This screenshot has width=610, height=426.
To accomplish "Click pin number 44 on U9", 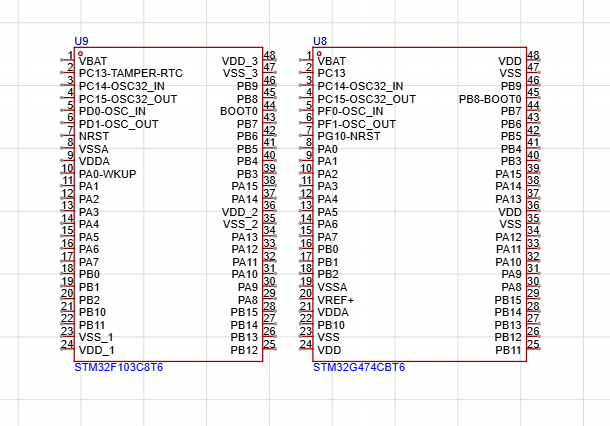I will click(x=270, y=105).
